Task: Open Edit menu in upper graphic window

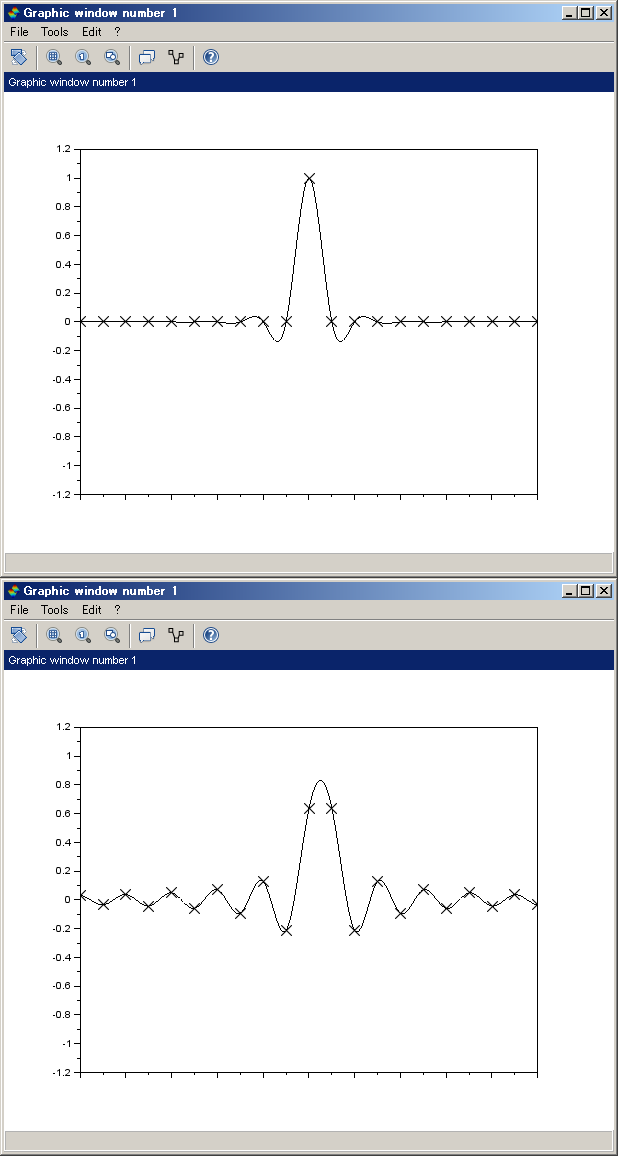Action: pos(91,32)
